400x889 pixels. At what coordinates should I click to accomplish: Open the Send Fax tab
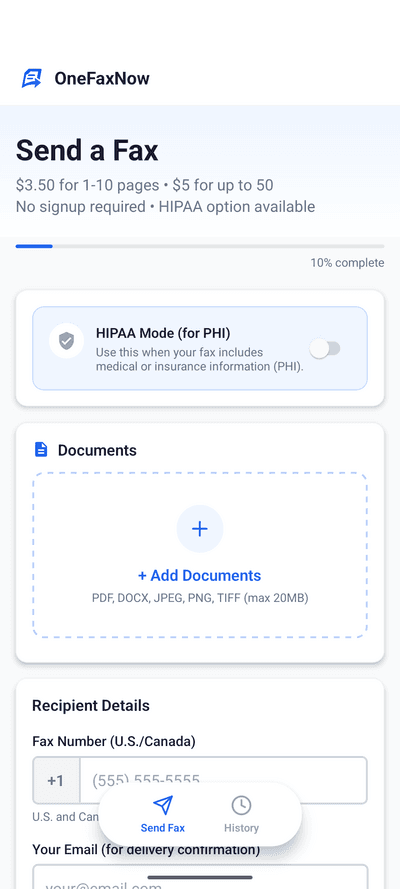(163, 815)
